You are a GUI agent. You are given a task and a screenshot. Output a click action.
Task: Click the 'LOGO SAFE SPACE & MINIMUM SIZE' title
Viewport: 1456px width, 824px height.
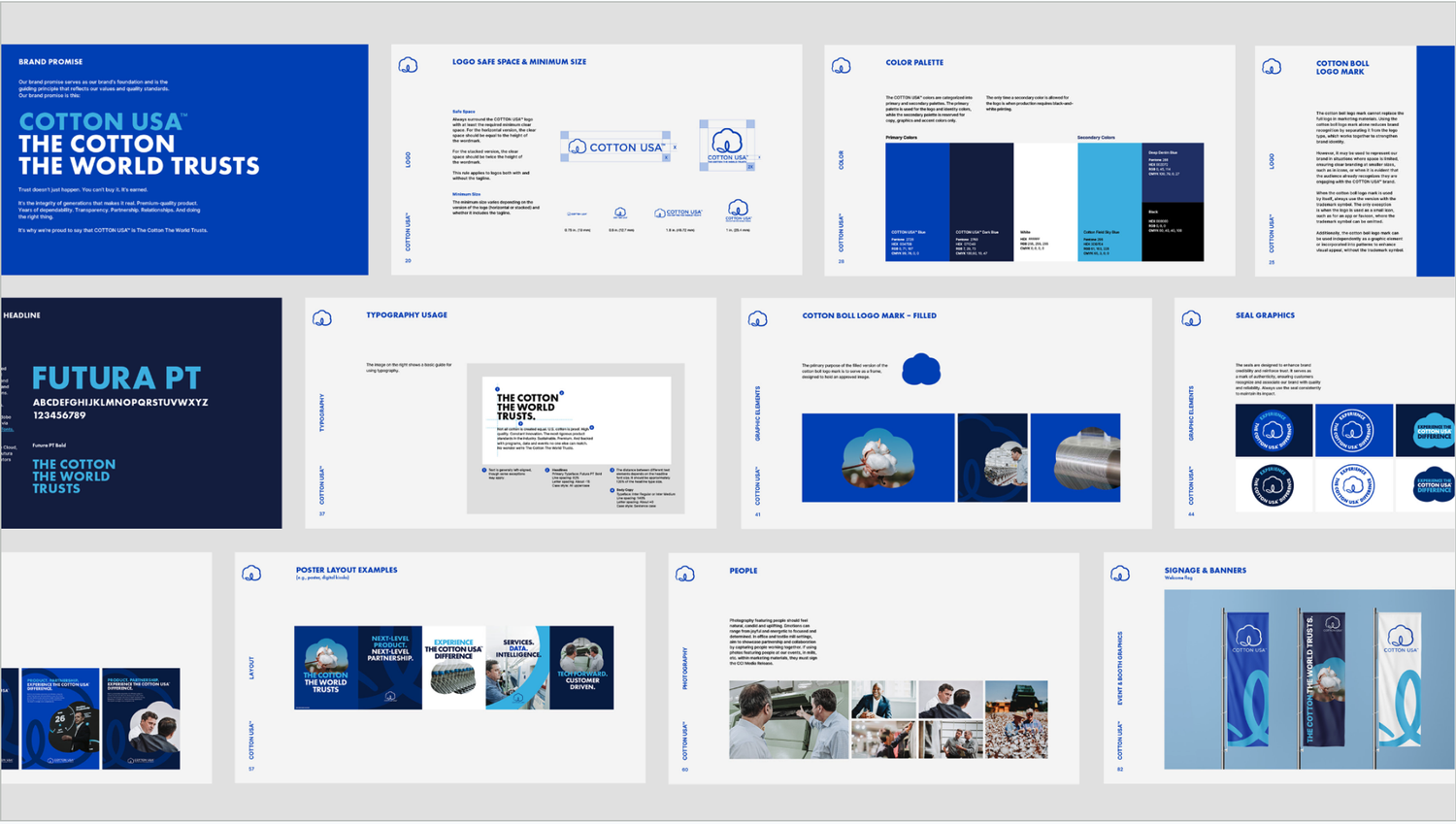(x=519, y=61)
